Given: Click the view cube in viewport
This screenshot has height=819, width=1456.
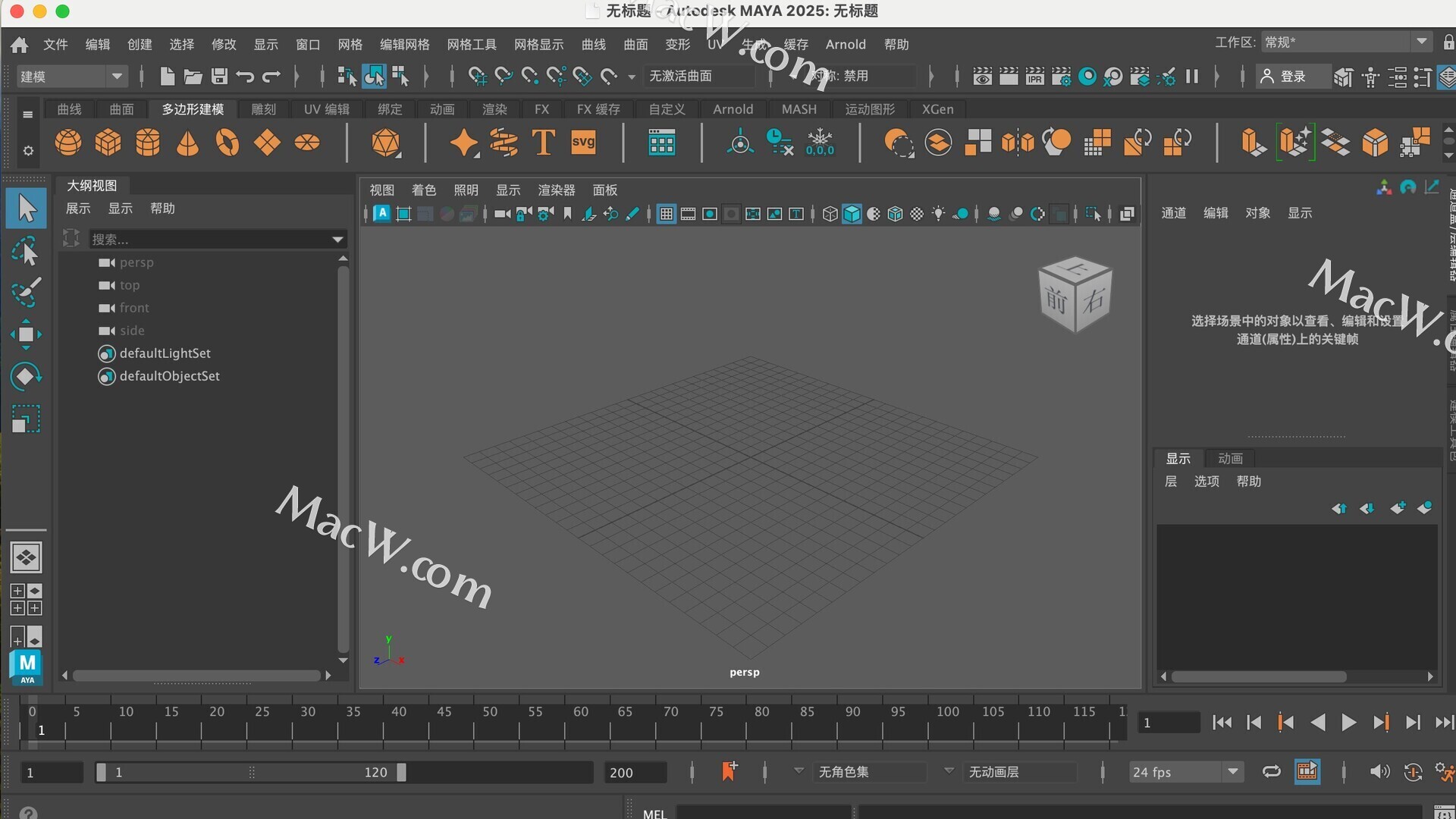Looking at the screenshot, I should pos(1075,294).
